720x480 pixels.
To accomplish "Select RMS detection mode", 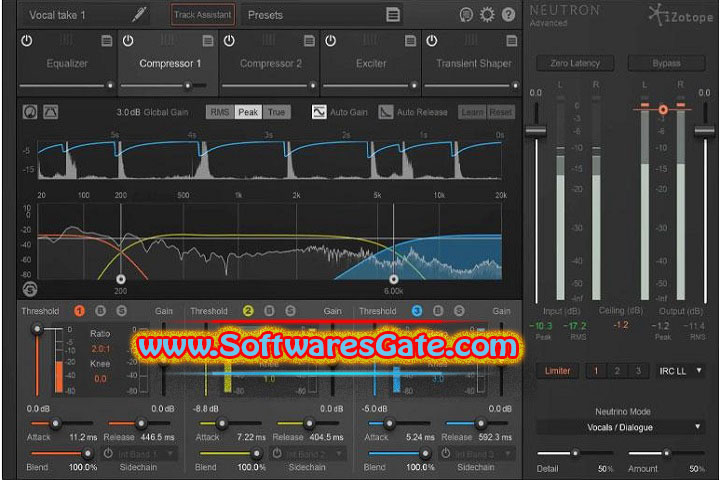I will pyautogui.click(x=220, y=112).
